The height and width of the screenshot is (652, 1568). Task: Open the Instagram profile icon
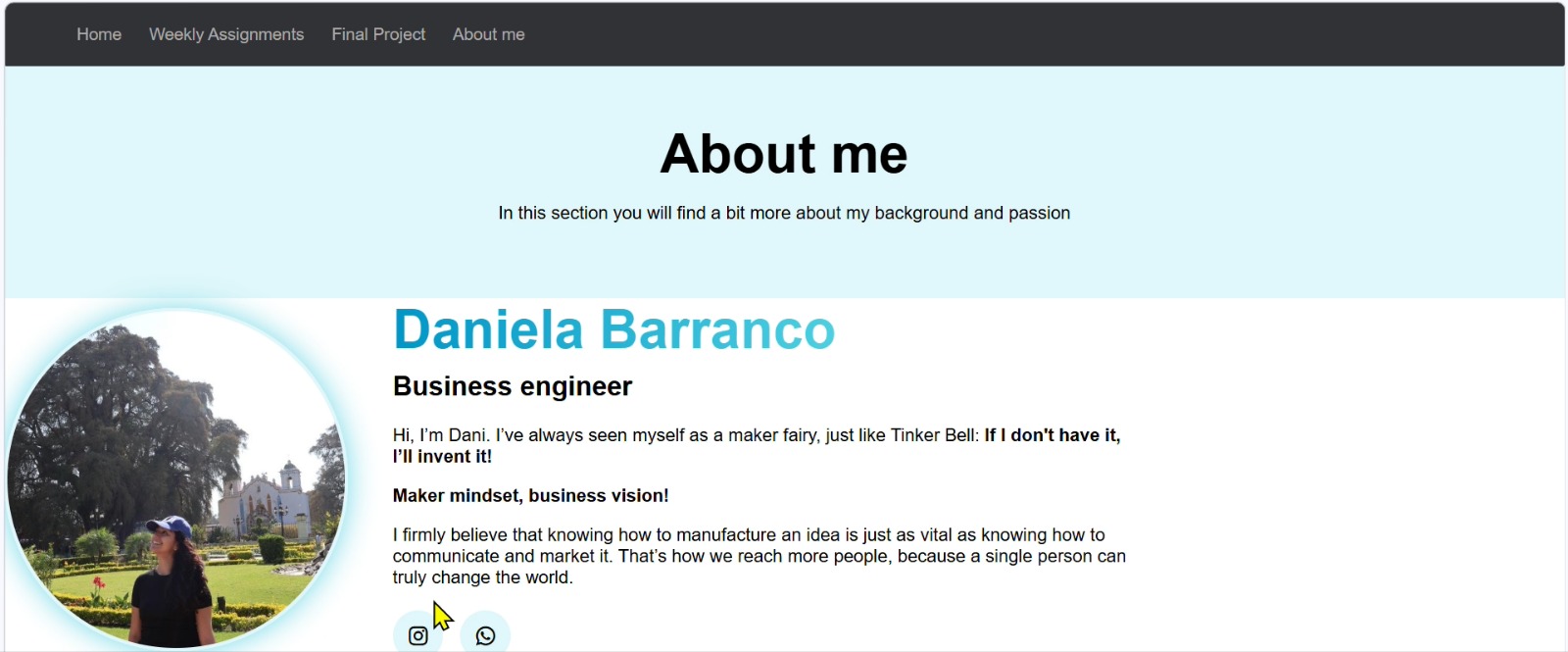[418, 635]
